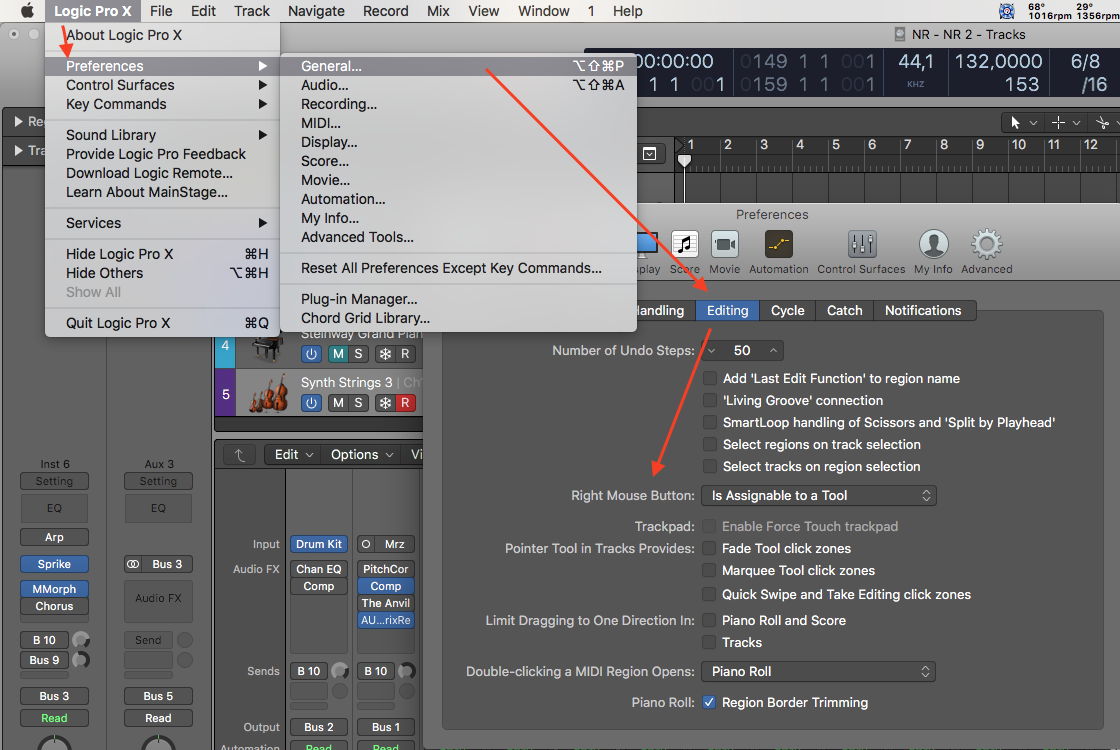Enable SmartLoop handling of Scissors checkbox
Image resolution: width=1120 pixels, height=750 pixels.
pos(709,423)
